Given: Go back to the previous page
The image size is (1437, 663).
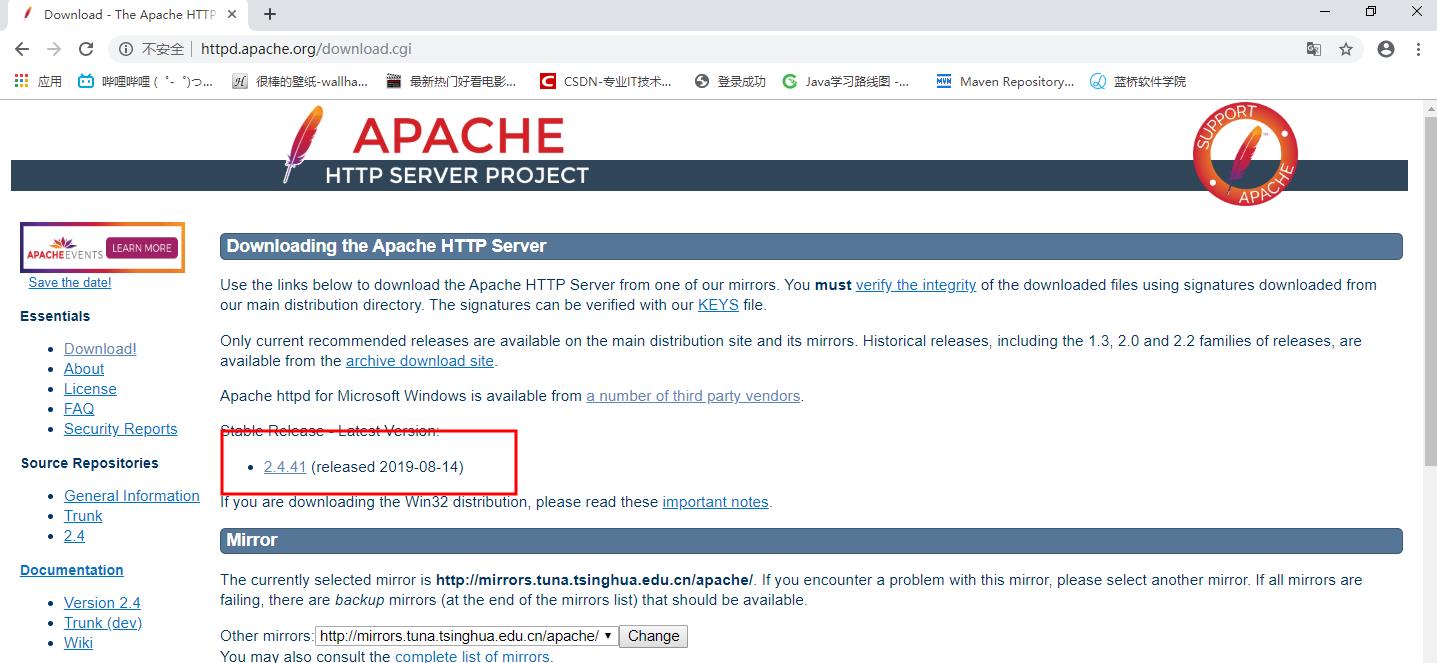Looking at the screenshot, I should point(22,49).
